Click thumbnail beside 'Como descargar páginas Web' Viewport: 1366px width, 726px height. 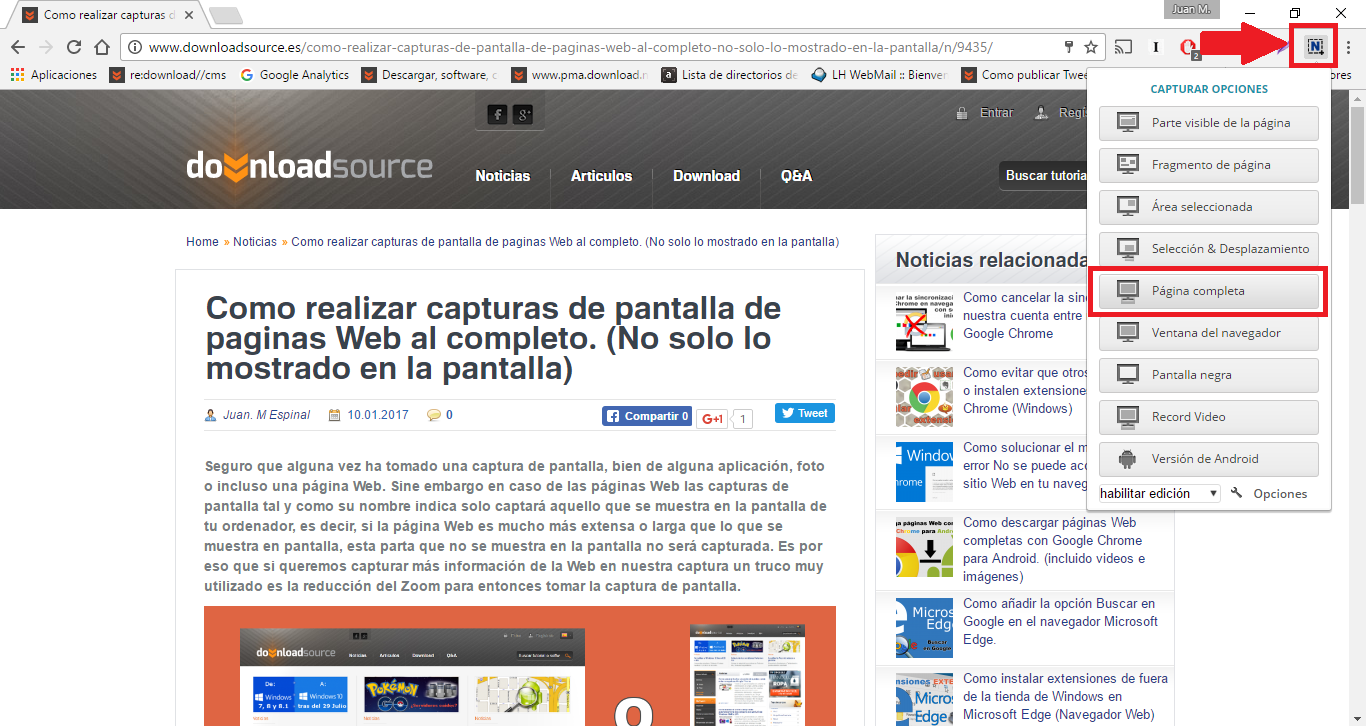924,546
